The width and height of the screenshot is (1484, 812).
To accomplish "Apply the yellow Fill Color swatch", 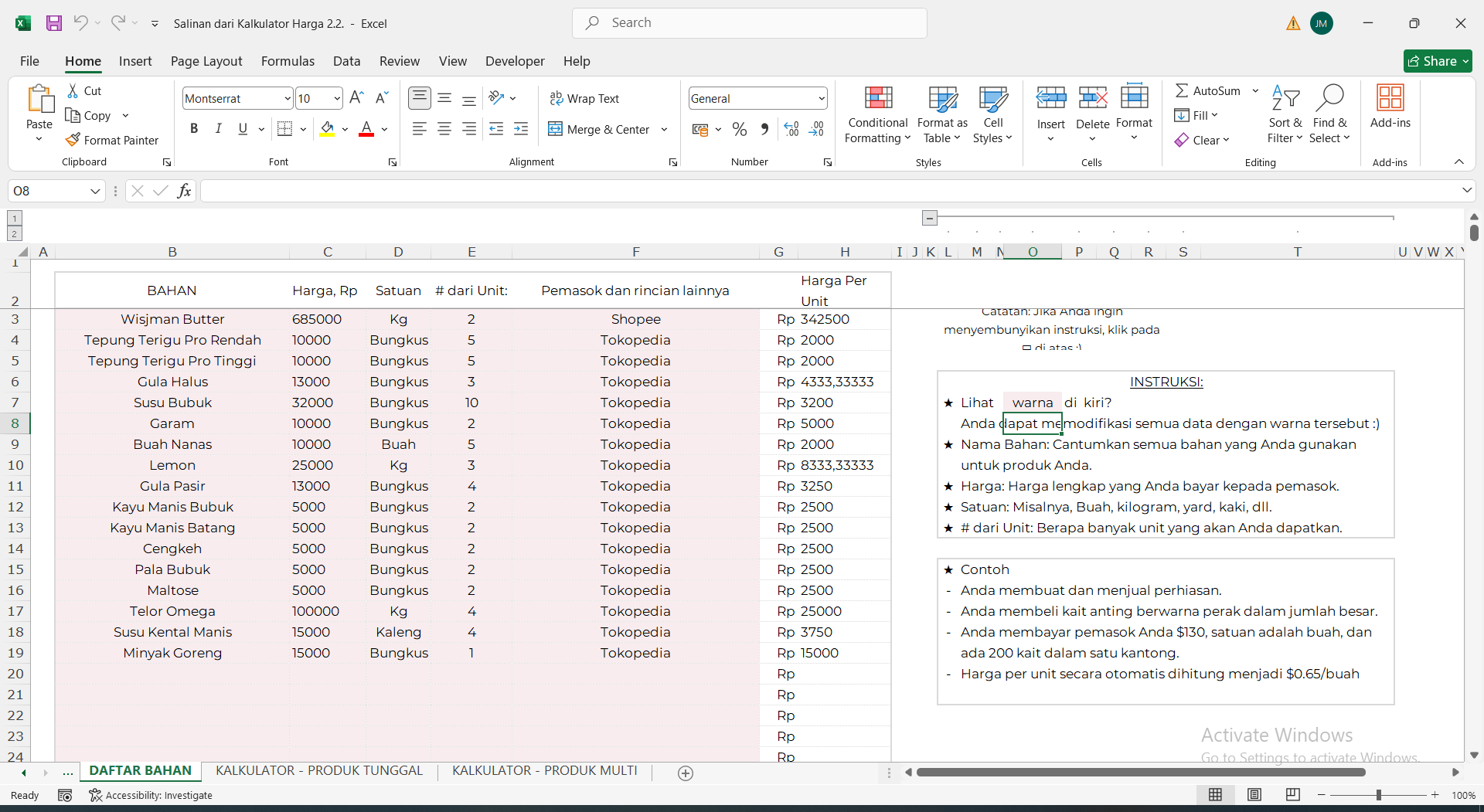I will (x=327, y=129).
